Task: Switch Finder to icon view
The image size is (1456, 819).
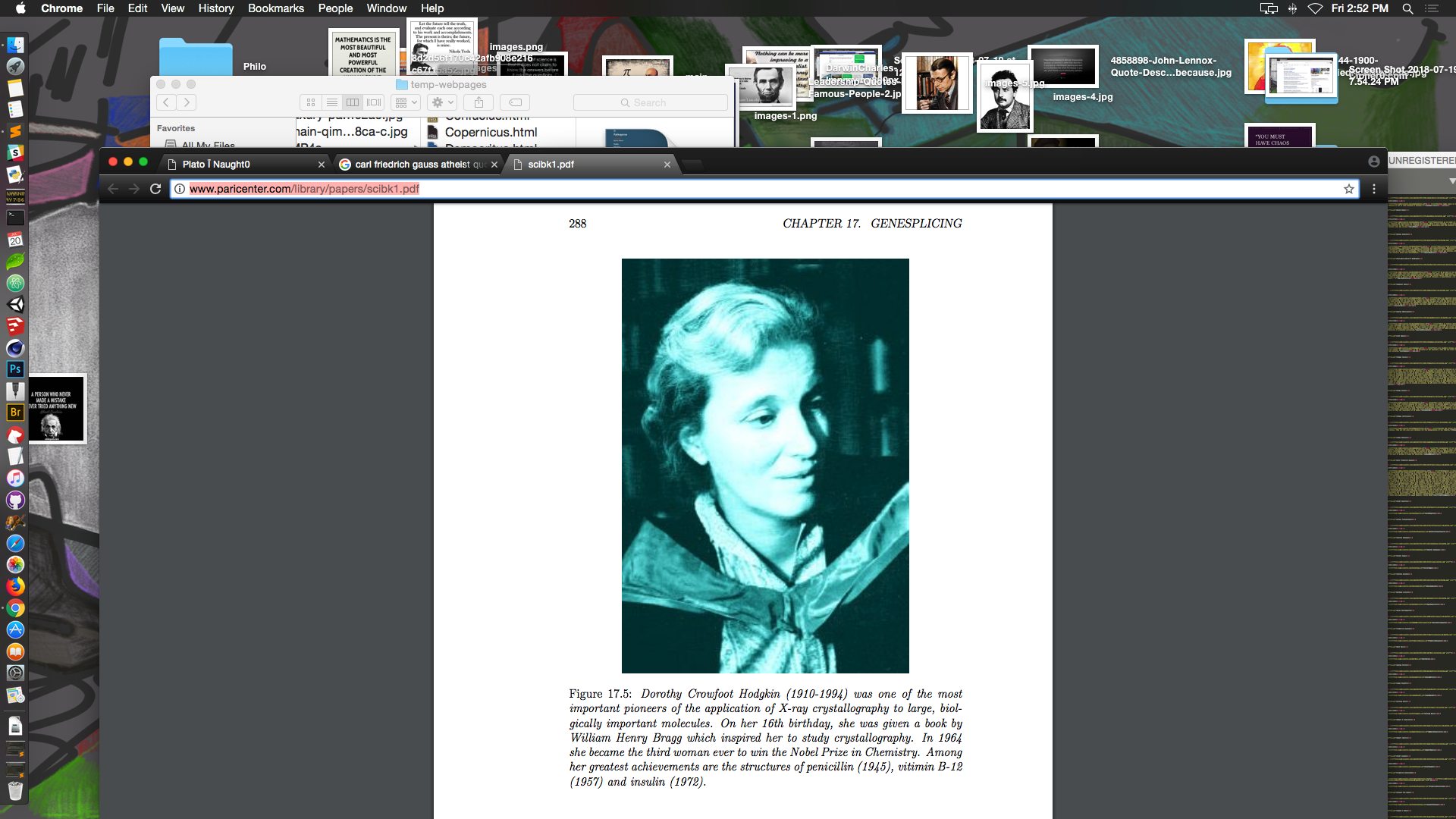Action: [311, 102]
